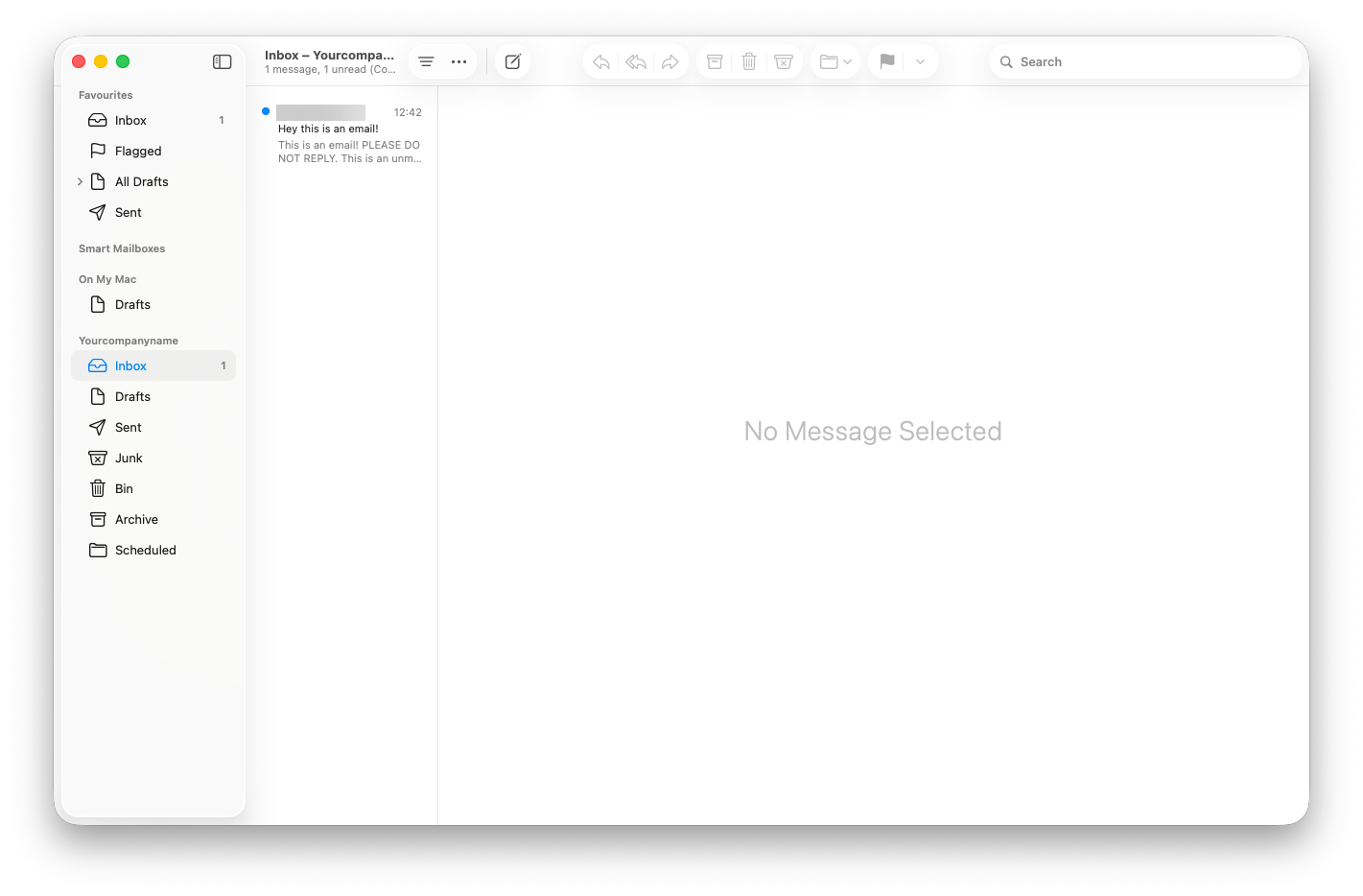Open the Move to folder dropdown
Screen dimensions: 1363x896
[x=835, y=61]
